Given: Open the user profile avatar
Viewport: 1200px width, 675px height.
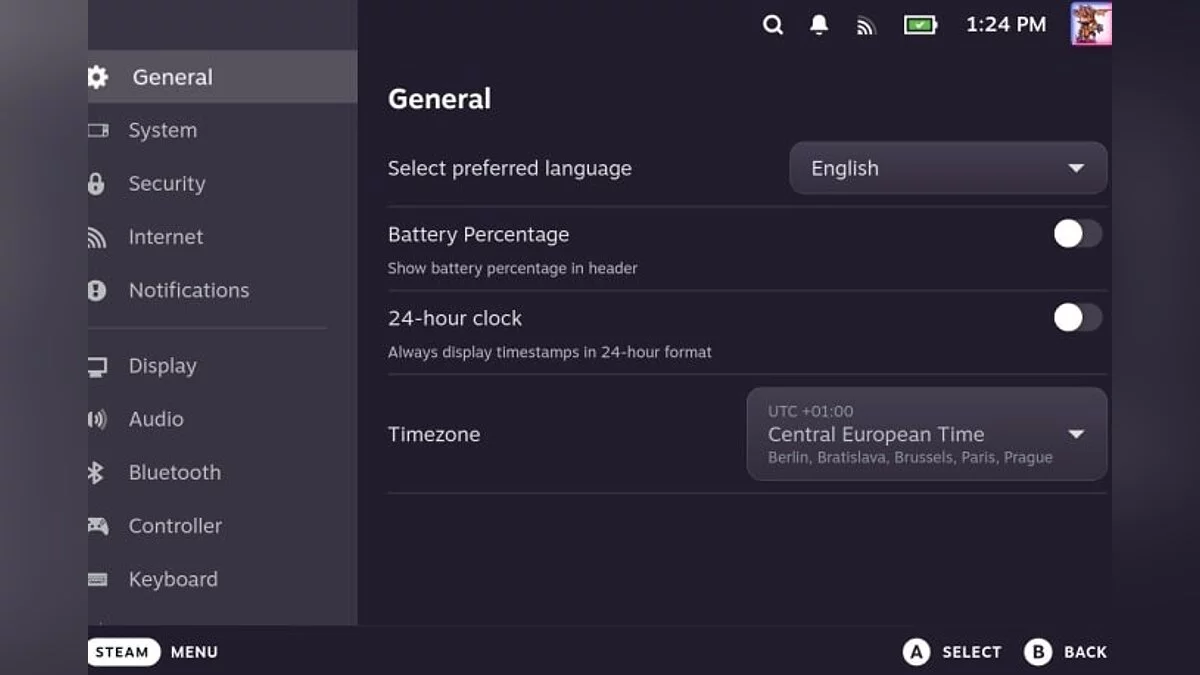Looking at the screenshot, I should tap(1091, 24).
